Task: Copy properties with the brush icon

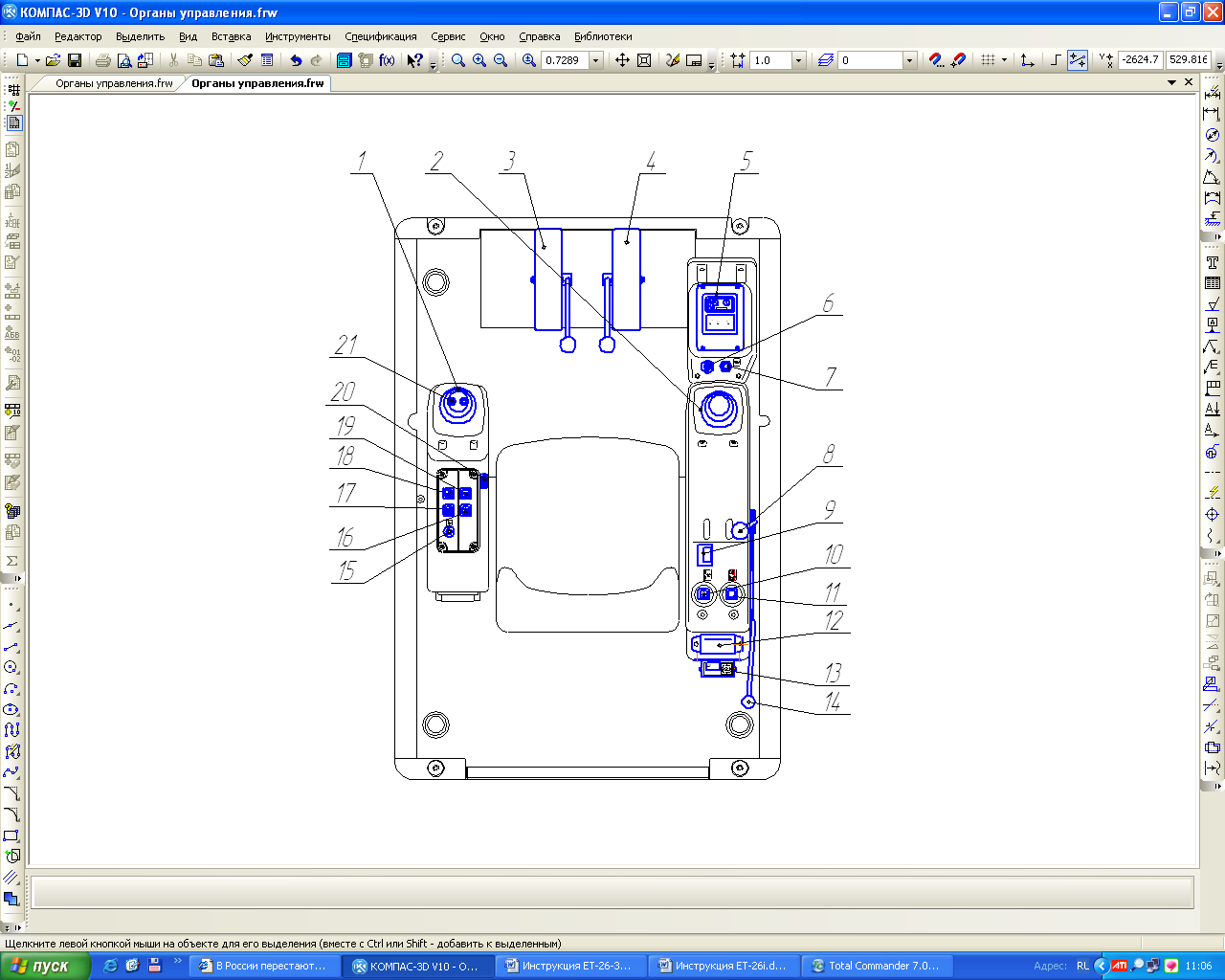Action: point(246,60)
